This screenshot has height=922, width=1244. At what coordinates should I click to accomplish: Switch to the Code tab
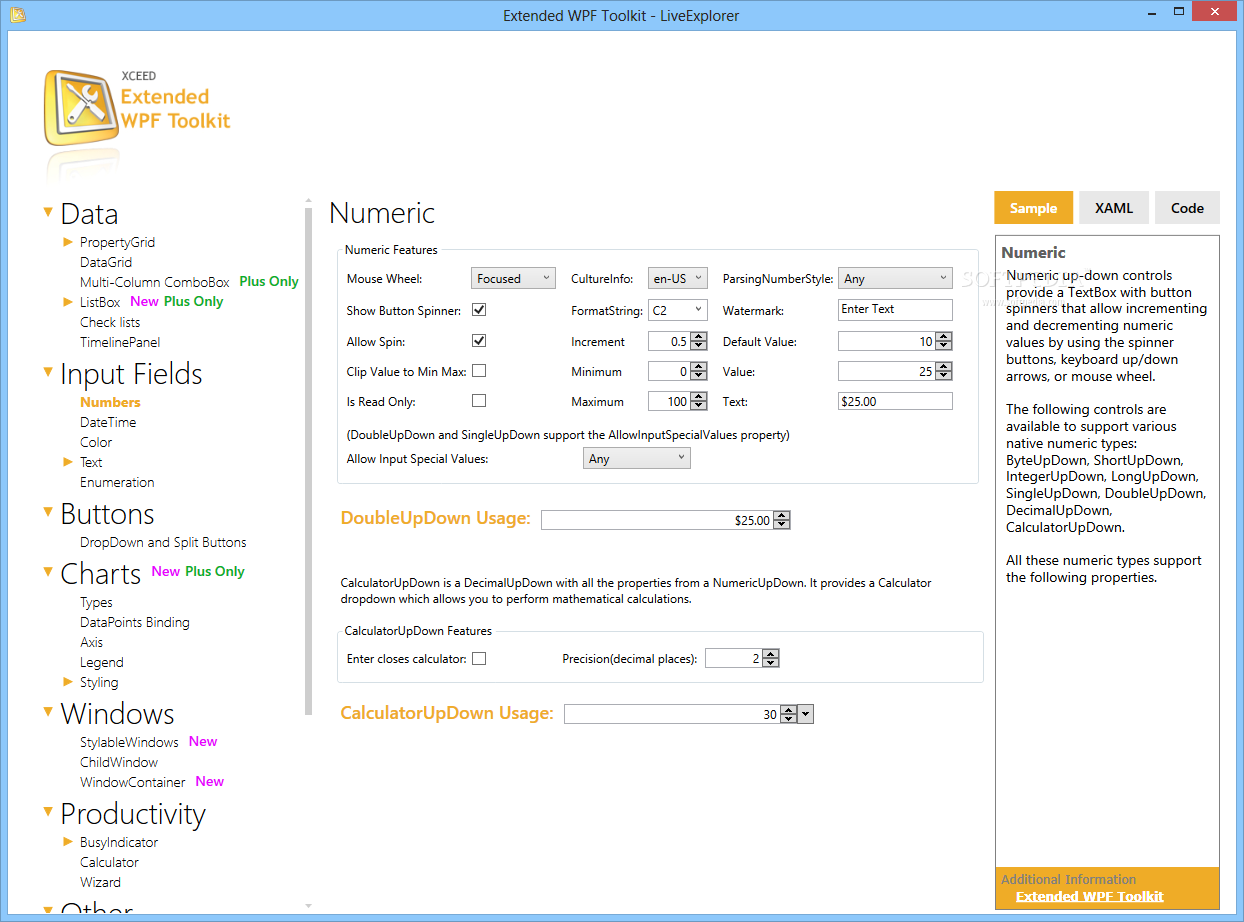click(x=1187, y=208)
